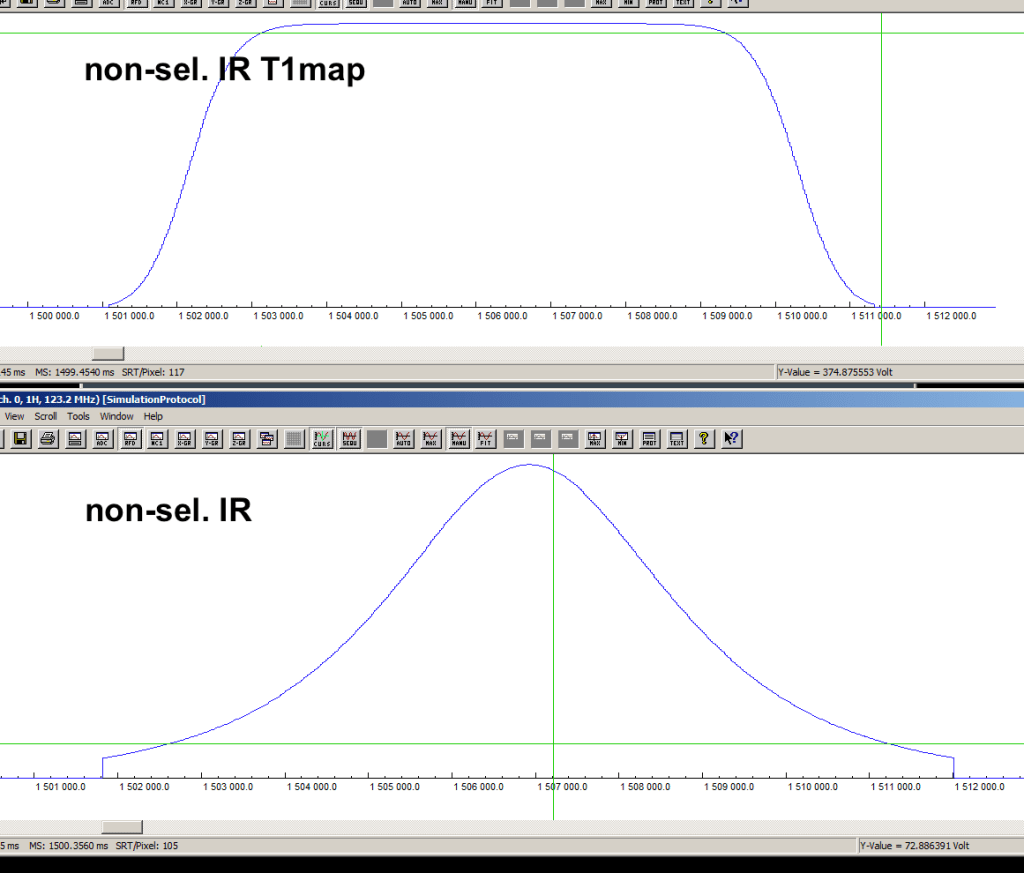Show the NC1 channel in lower toolbar
This screenshot has width=1024, height=873.
click(158, 438)
